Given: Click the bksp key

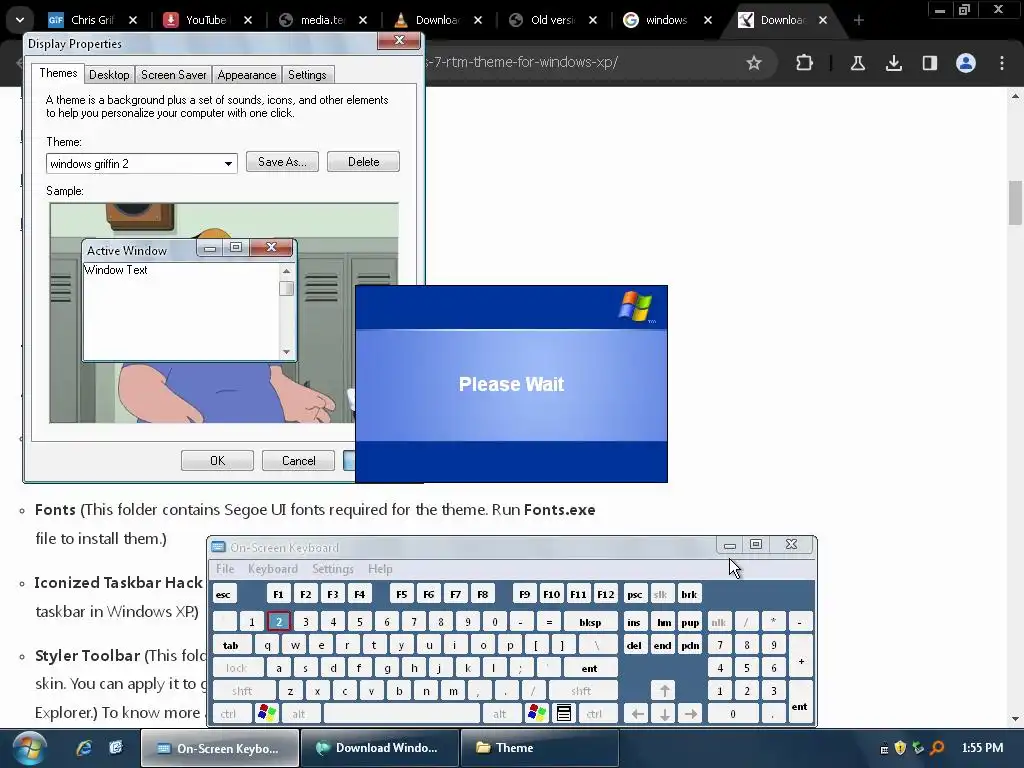Looking at the screenshot, I should coord(590,622).
